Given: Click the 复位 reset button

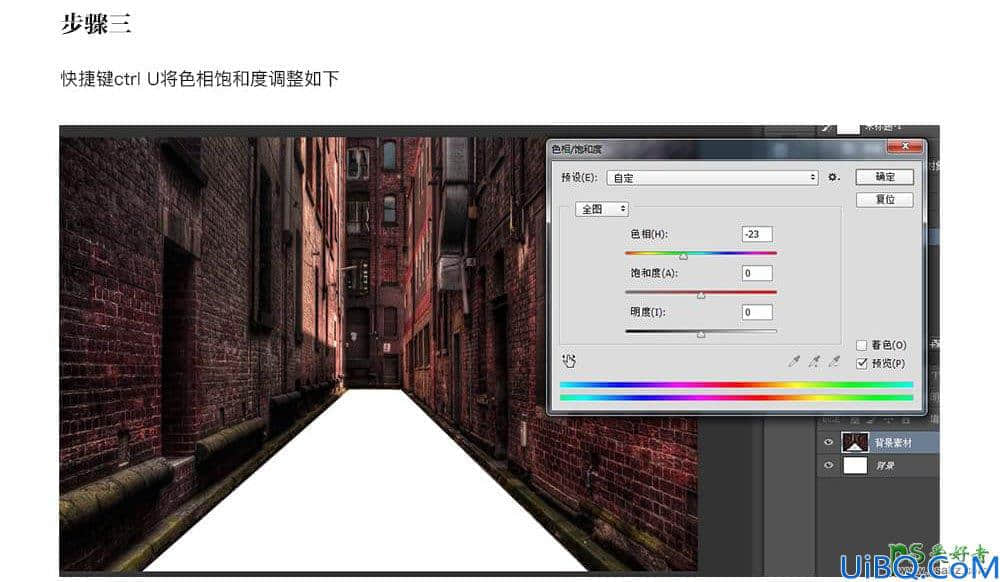Looking at the screenshot, I should coord(885,200).
